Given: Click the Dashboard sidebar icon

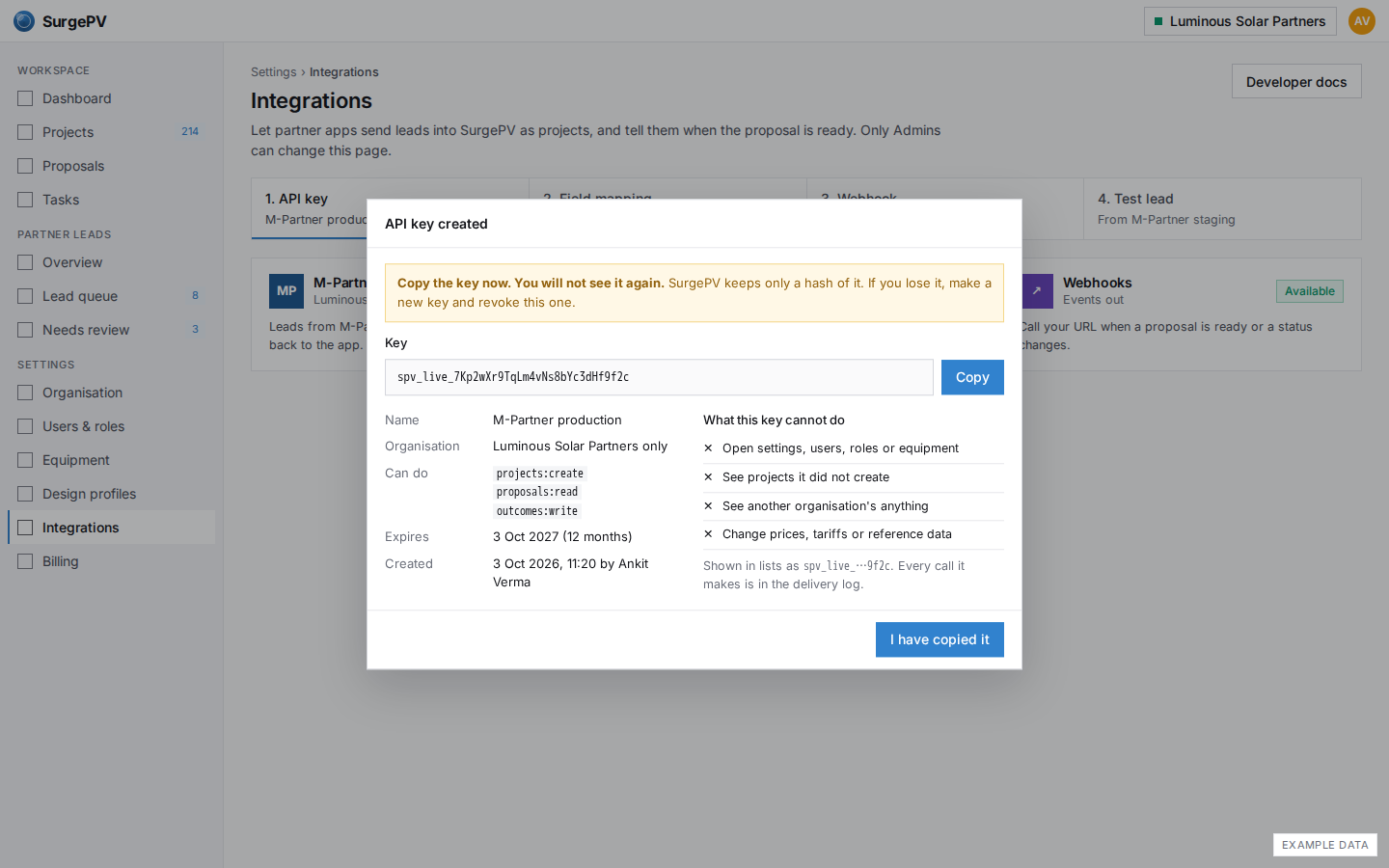Looking at the screenshot, I should point(25,98).
